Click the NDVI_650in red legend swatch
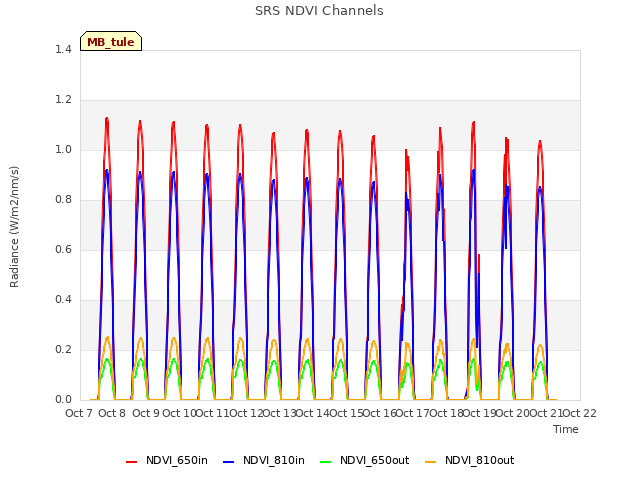The height and width of the screenshot is (480, 640). point(131,461)
